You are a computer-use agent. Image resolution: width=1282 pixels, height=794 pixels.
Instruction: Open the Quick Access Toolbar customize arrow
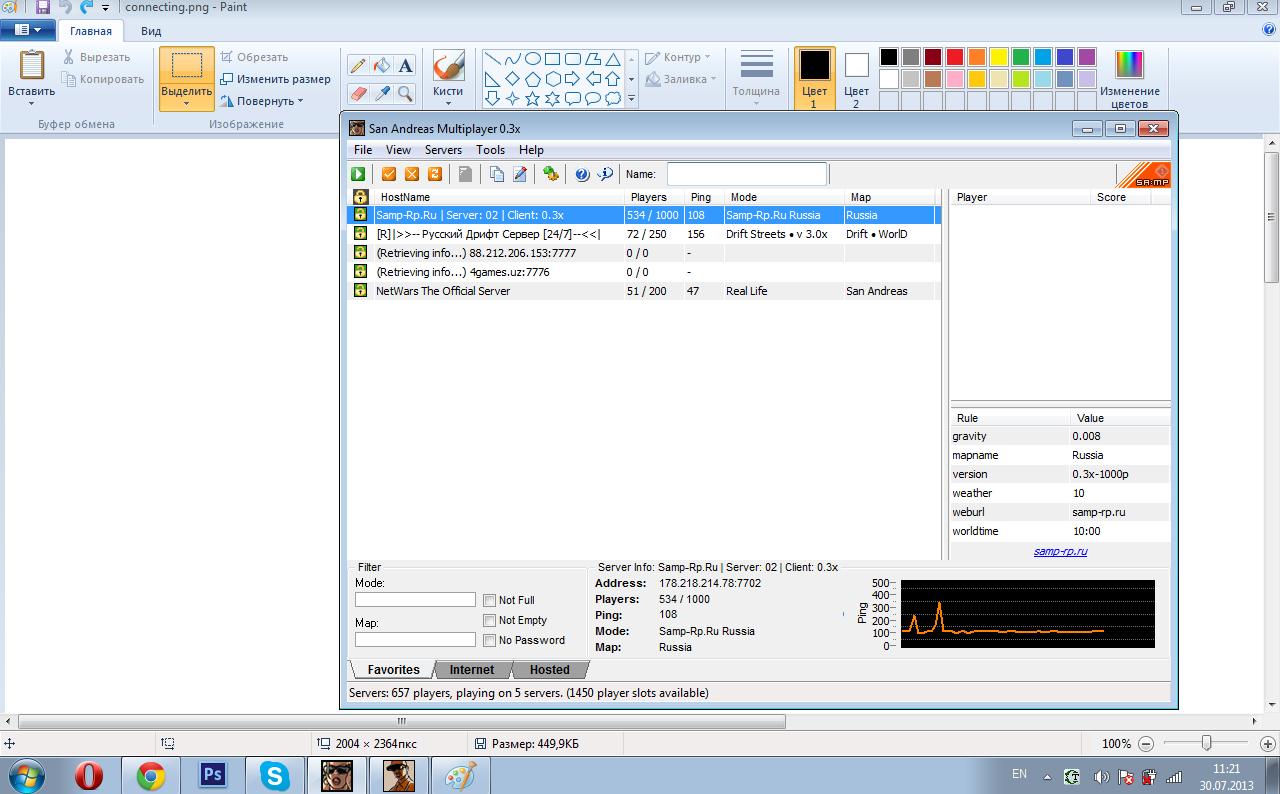click(x=105, y=8)
